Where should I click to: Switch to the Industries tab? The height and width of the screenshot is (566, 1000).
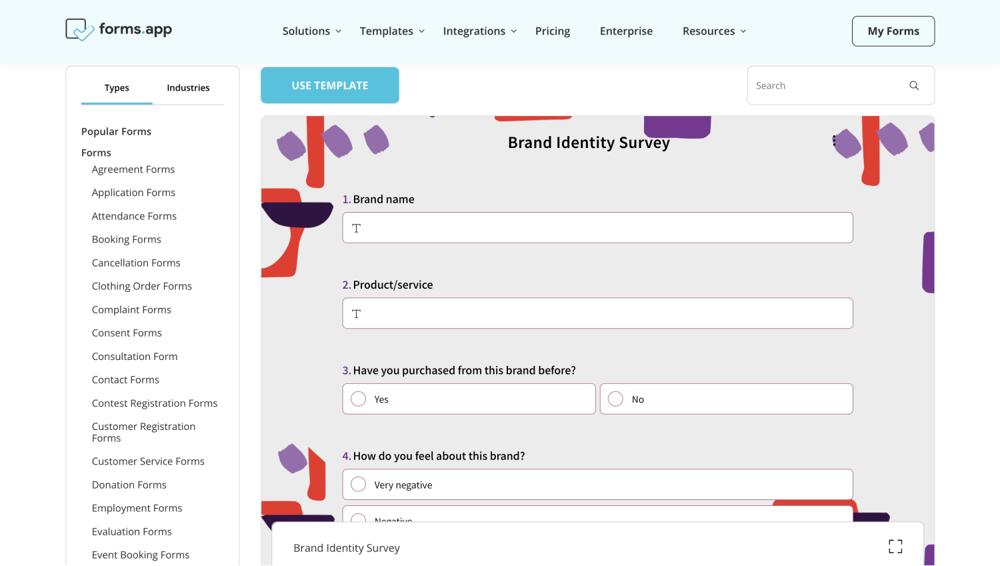click(188, 88)
